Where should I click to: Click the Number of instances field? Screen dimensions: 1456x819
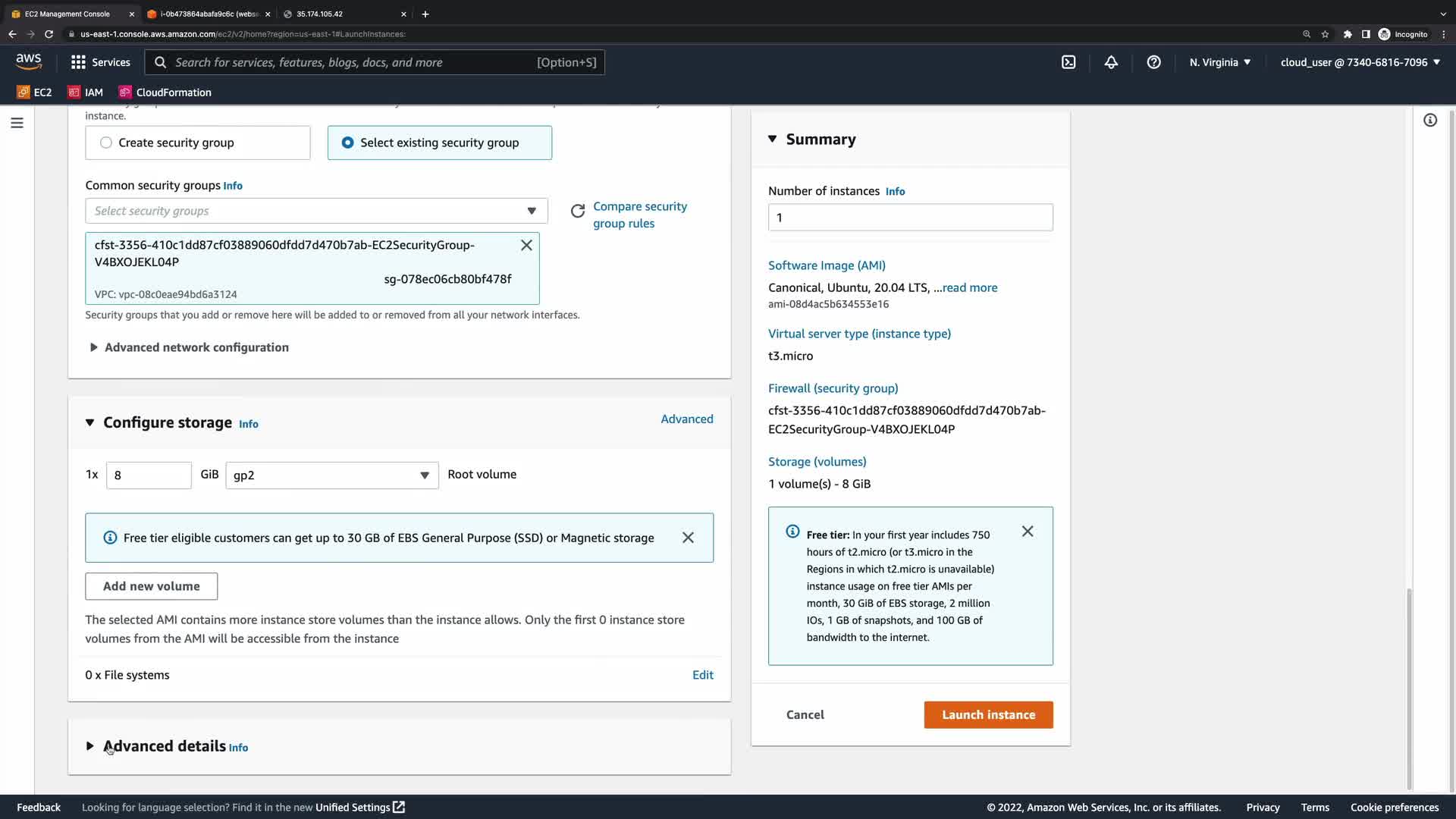pos(910,218)
